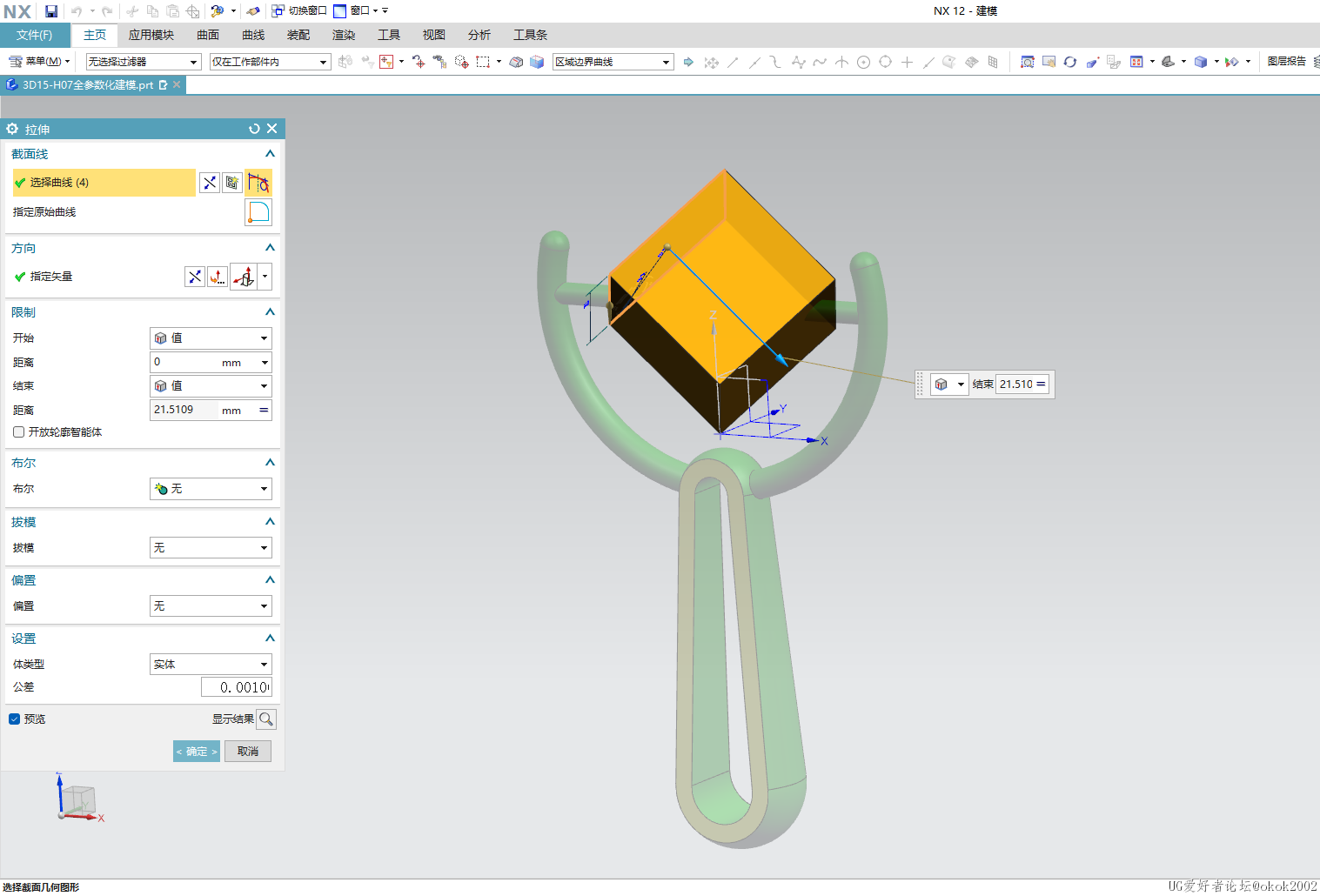Viewport: 1320px width, 896px height.
Task: Open the 菜单(M) menu button
Action: 40,62
